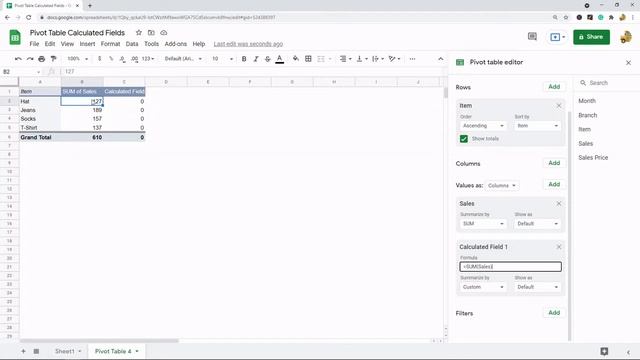Open the Values as Columns dropdown

(502, 185)
